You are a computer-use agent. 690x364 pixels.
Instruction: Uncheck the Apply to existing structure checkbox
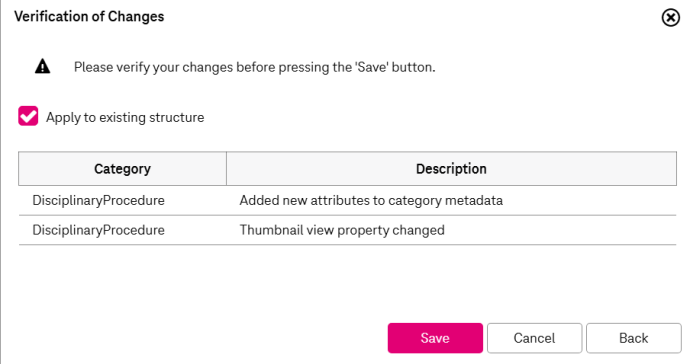click(28, 116)
